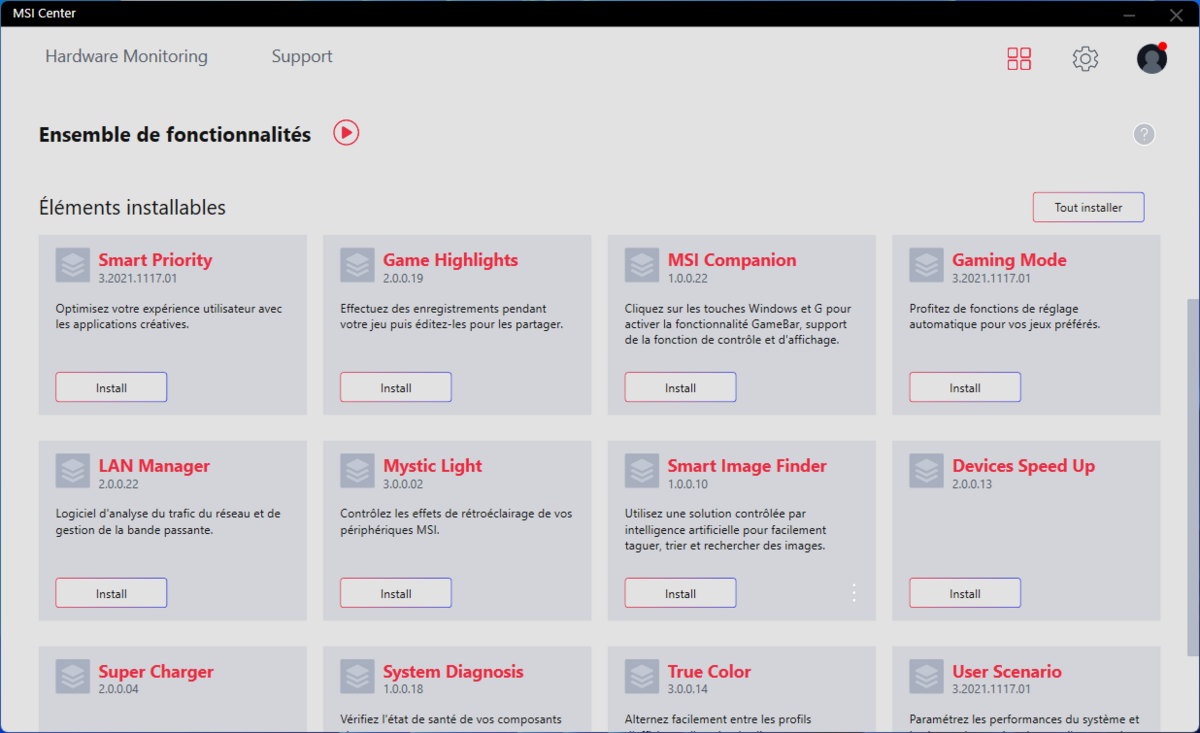Click version 2.0.0.04 under Super Charger

coord(119,690)
